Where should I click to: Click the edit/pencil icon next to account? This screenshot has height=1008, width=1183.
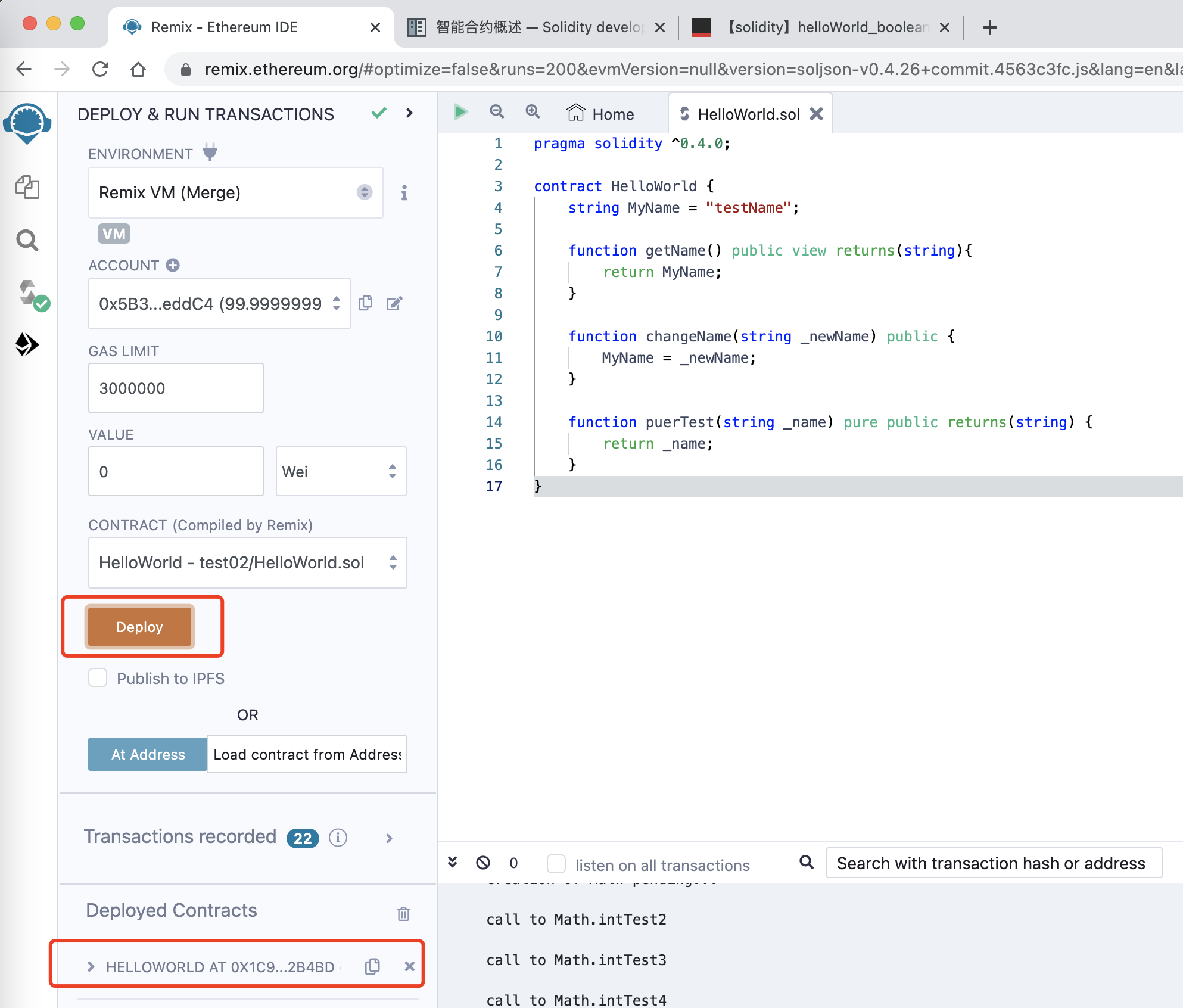[397, 303]
